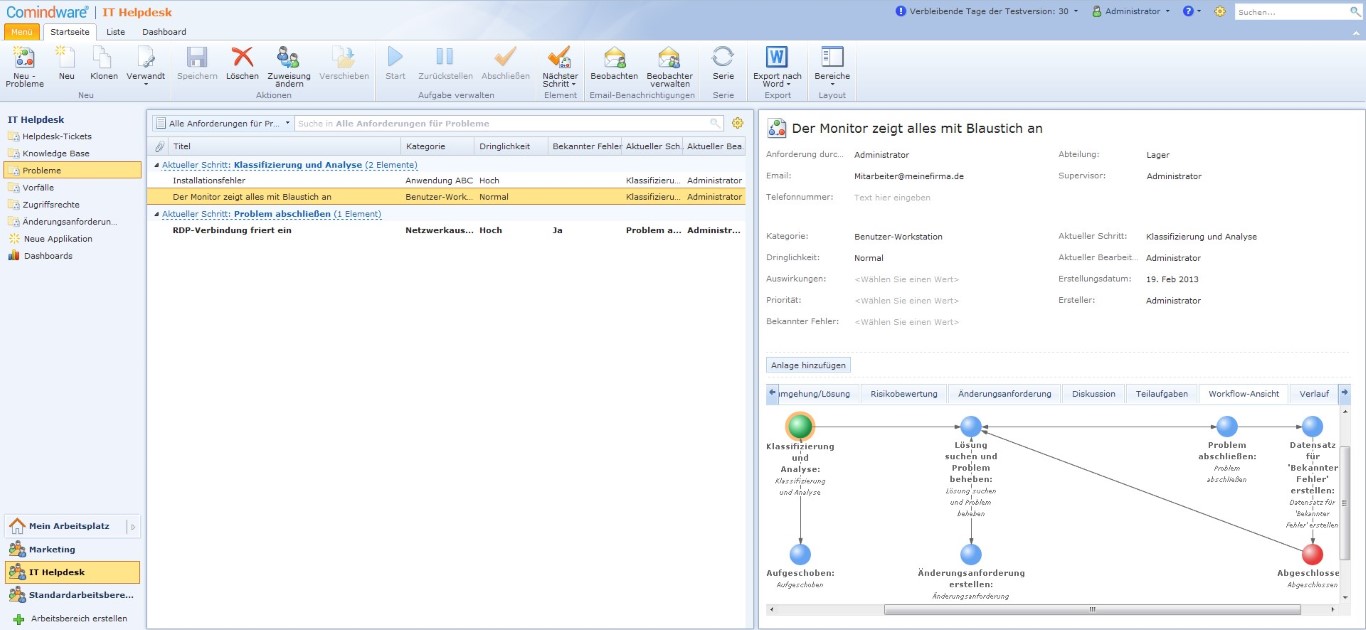Select the Änderungsanforderung erstellen workflow node
Screen dimensions: 1366x630
click(x=971, y=554)
